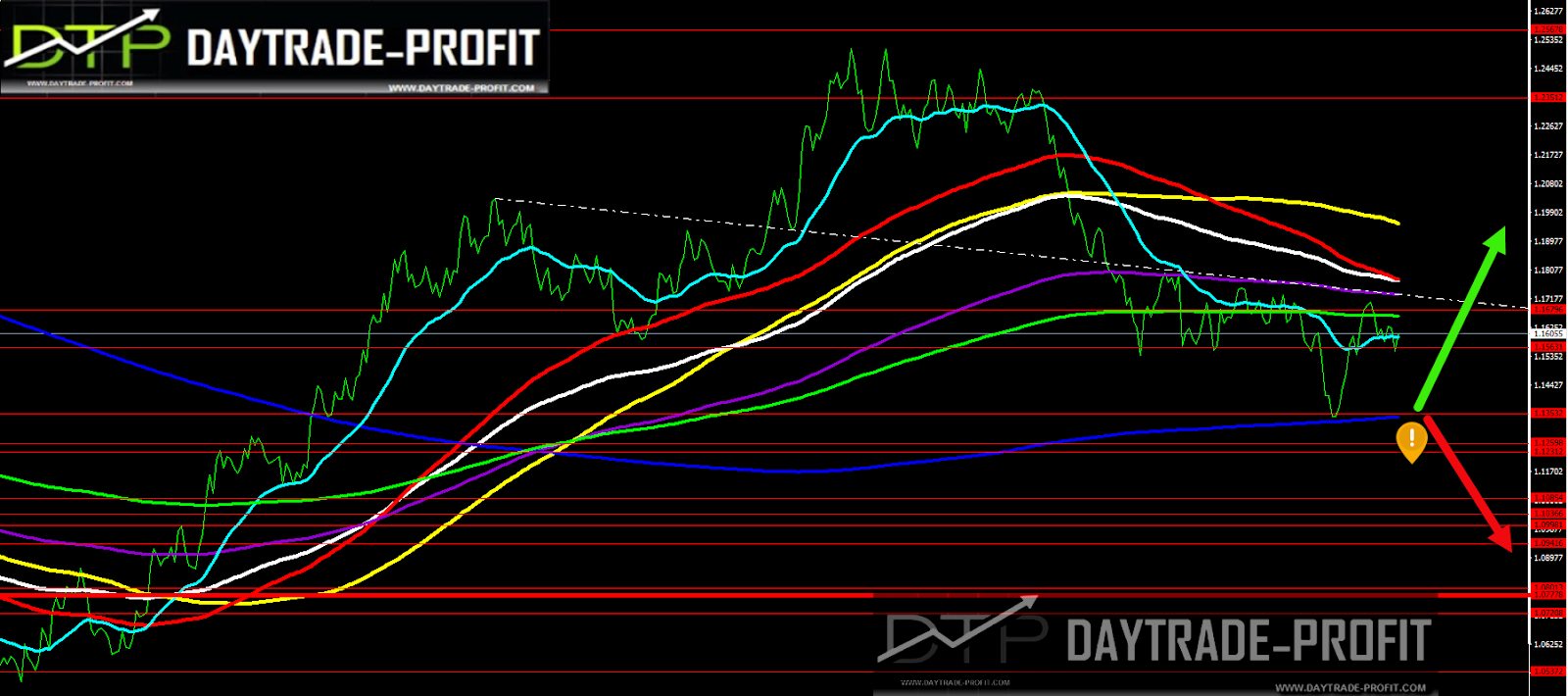Screen dimensions: 1568x696
Task: Click the 1.19902 axis price value
Action: pos(1548,213)
